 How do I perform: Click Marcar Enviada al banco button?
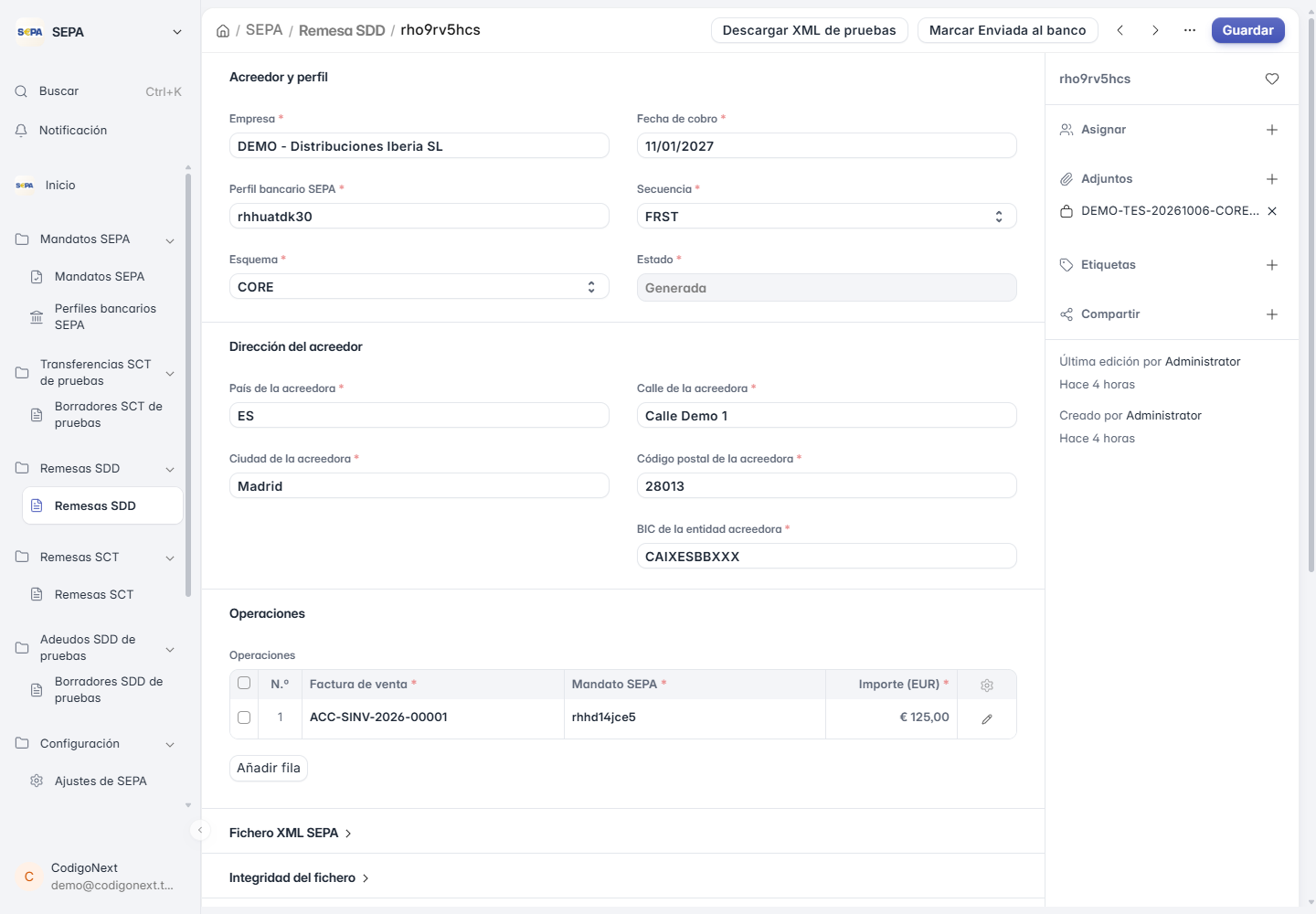[x=1008, y=30]
